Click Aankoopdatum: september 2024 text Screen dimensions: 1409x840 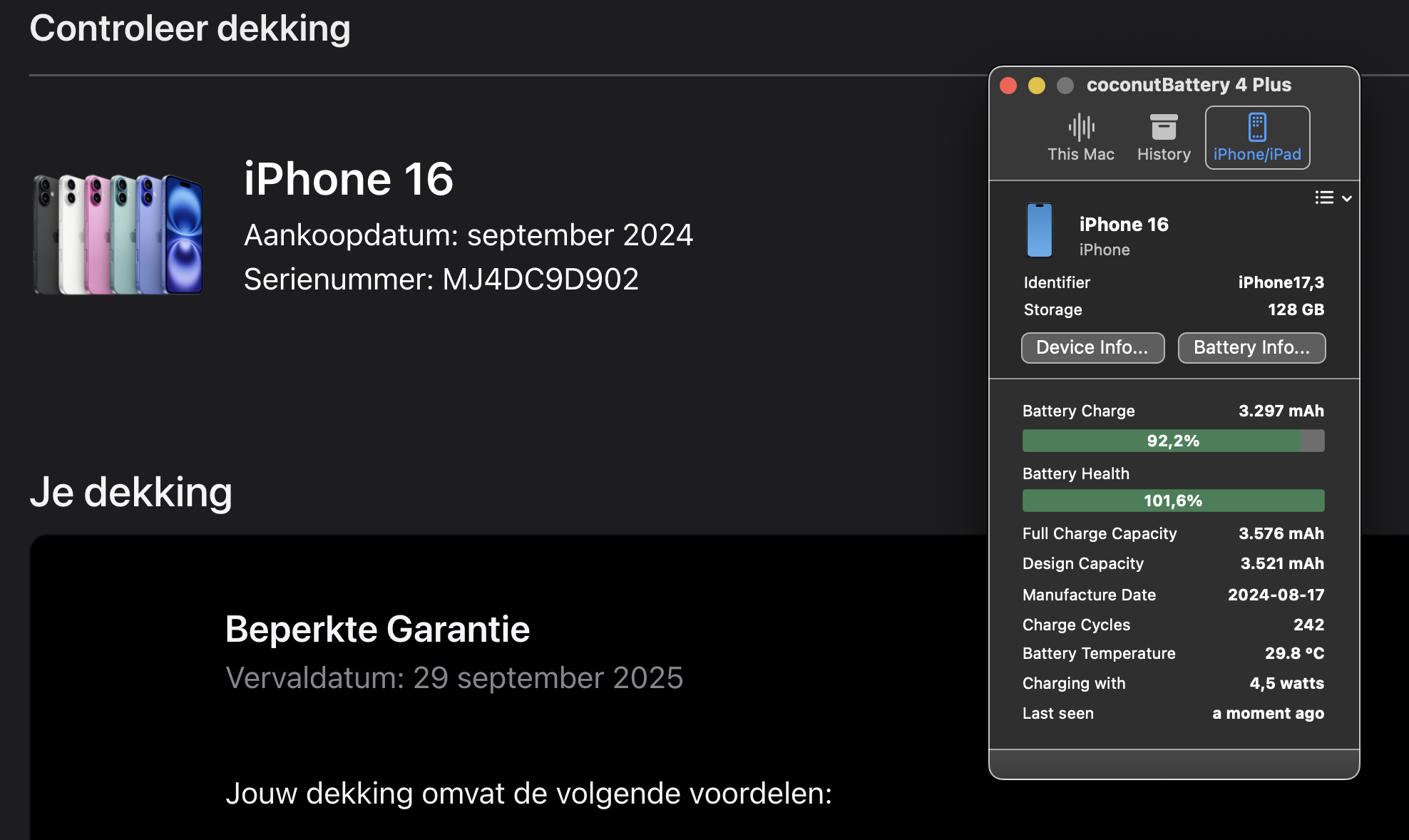click(468, 235)
